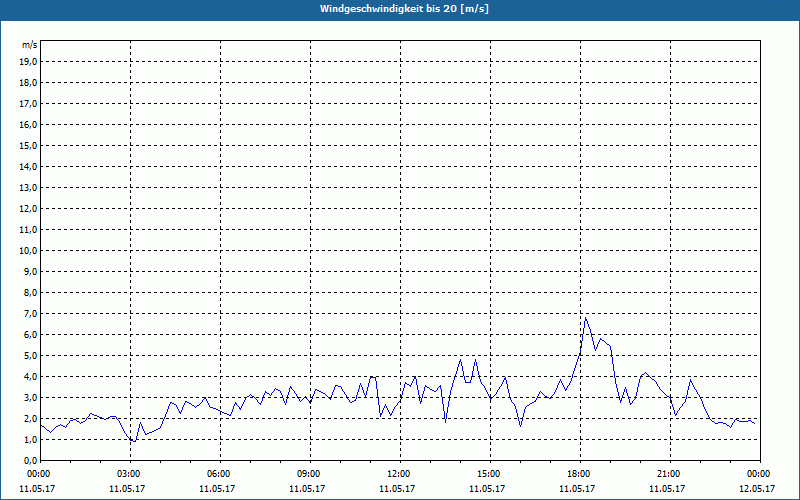Click the 21:00 time label

(670, 474)
